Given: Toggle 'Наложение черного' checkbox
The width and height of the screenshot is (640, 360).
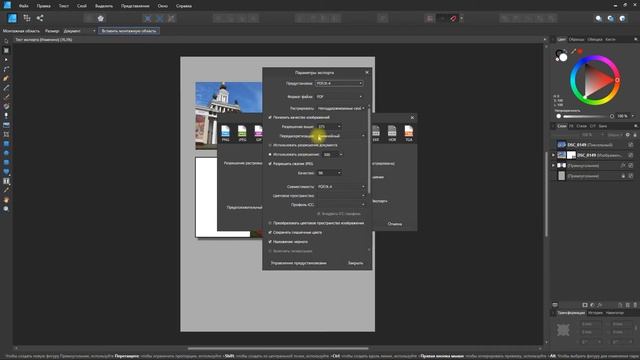Looking at the screenshot, I should (270, 242).
